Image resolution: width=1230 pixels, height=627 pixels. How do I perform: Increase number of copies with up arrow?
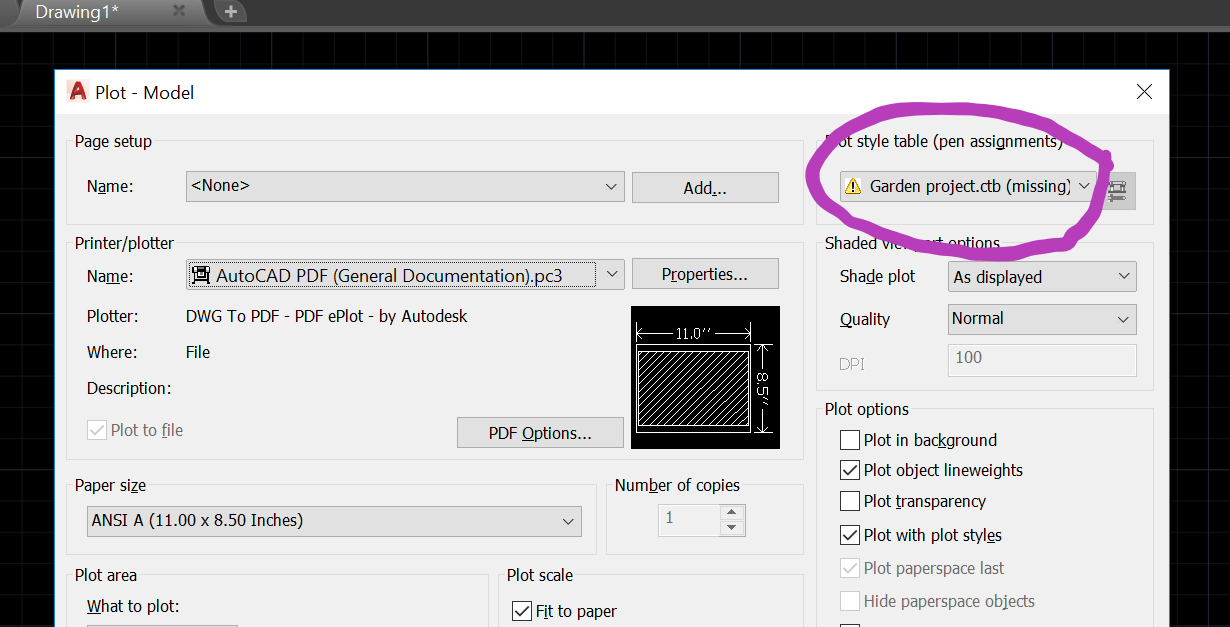(x=732, y=511)
